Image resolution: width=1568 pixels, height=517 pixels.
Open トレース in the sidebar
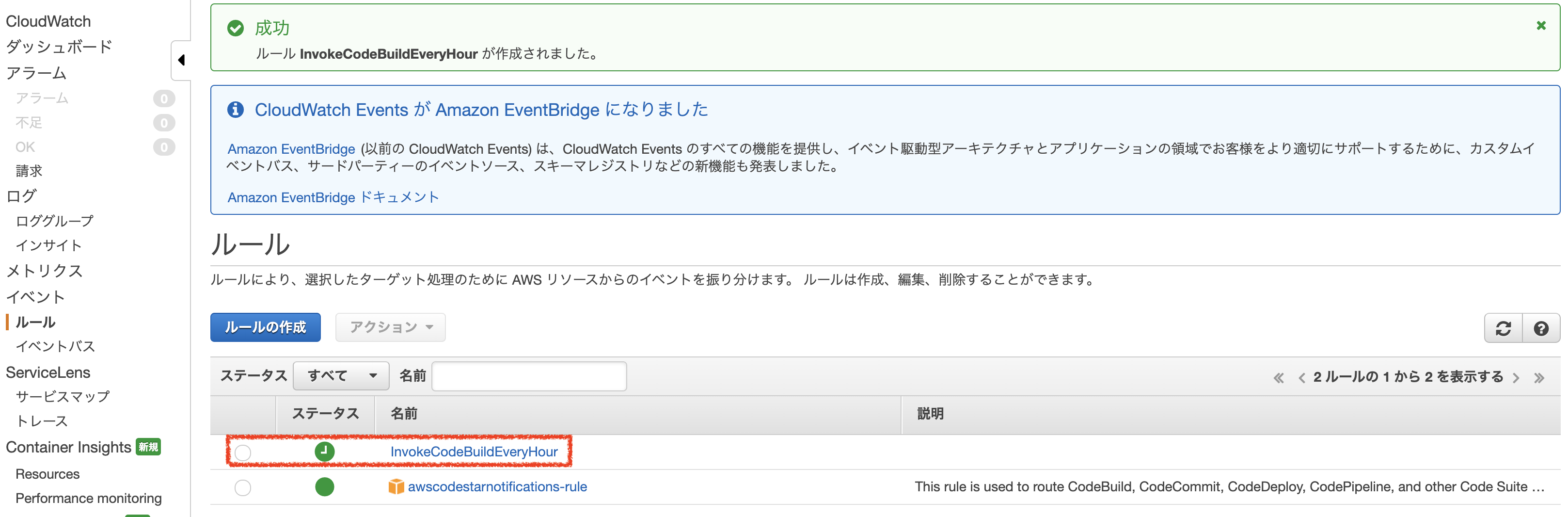coord(41,421)
